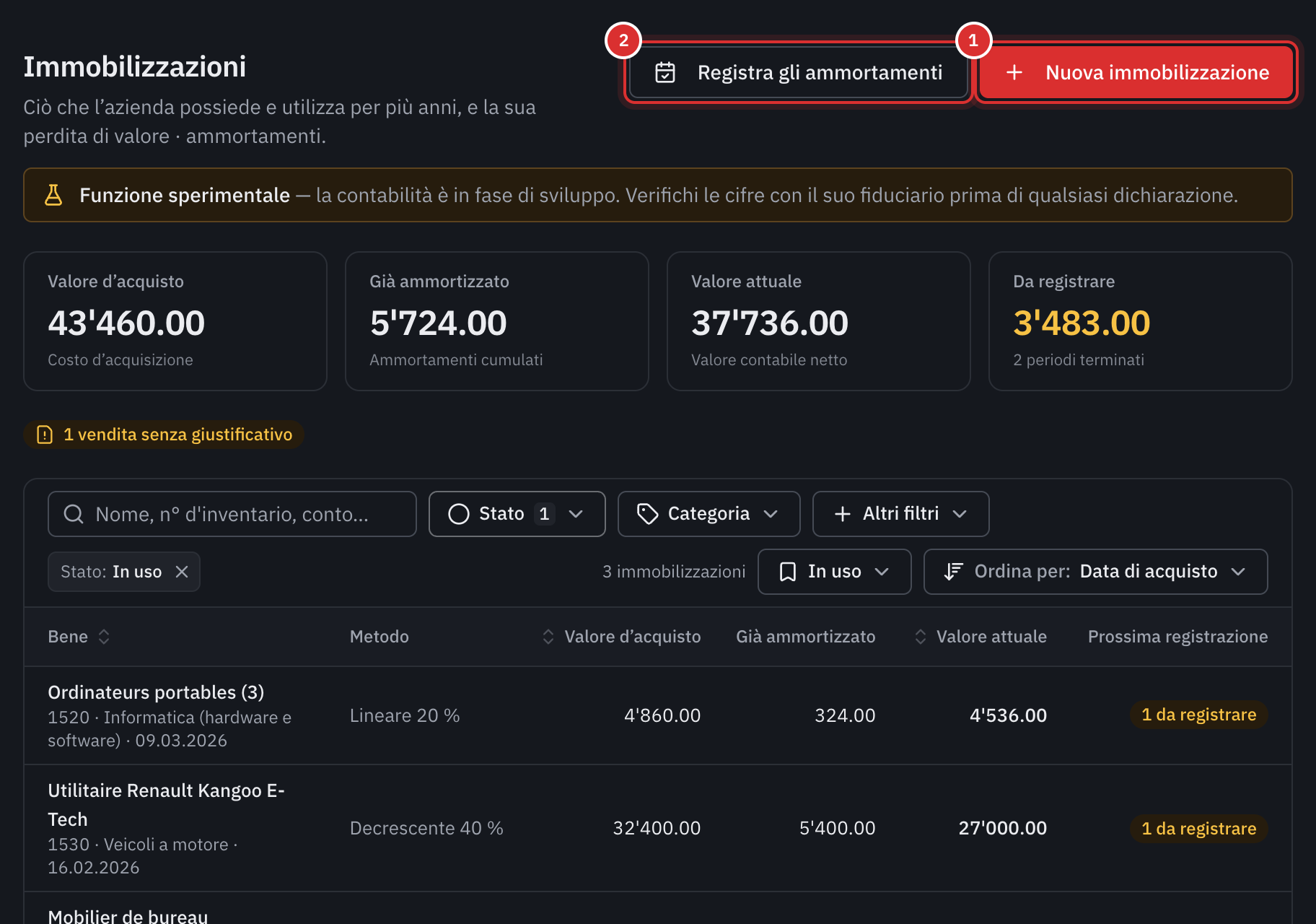Click Registra gli ammortamenti button

(x=798, y=72)
